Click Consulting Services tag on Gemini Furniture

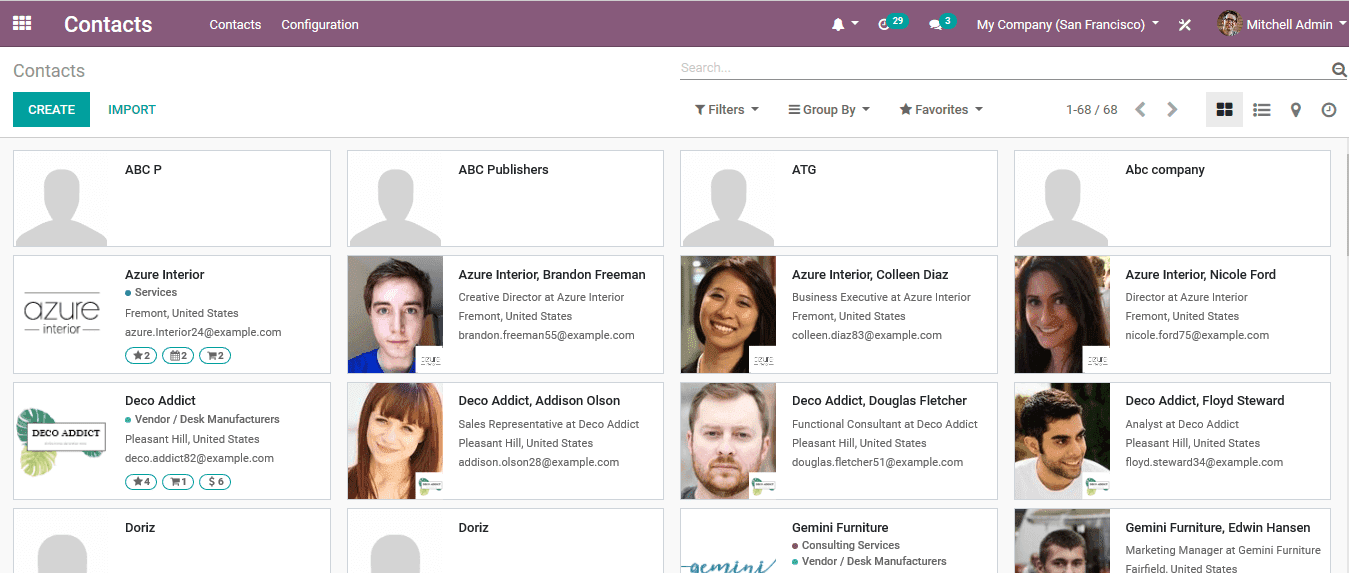tap(846, 546)
